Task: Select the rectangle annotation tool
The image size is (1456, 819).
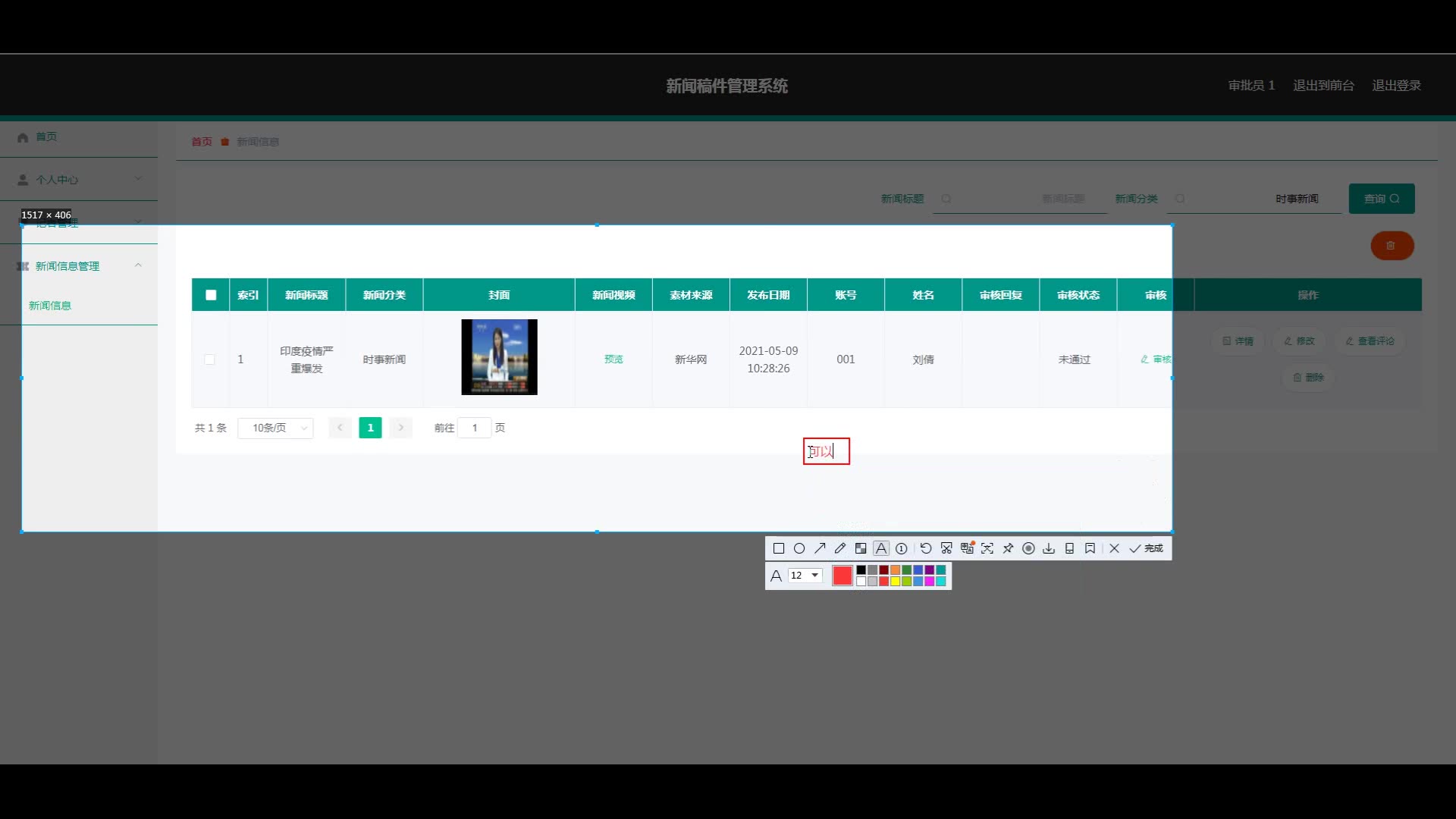Action: click(779, 548)
